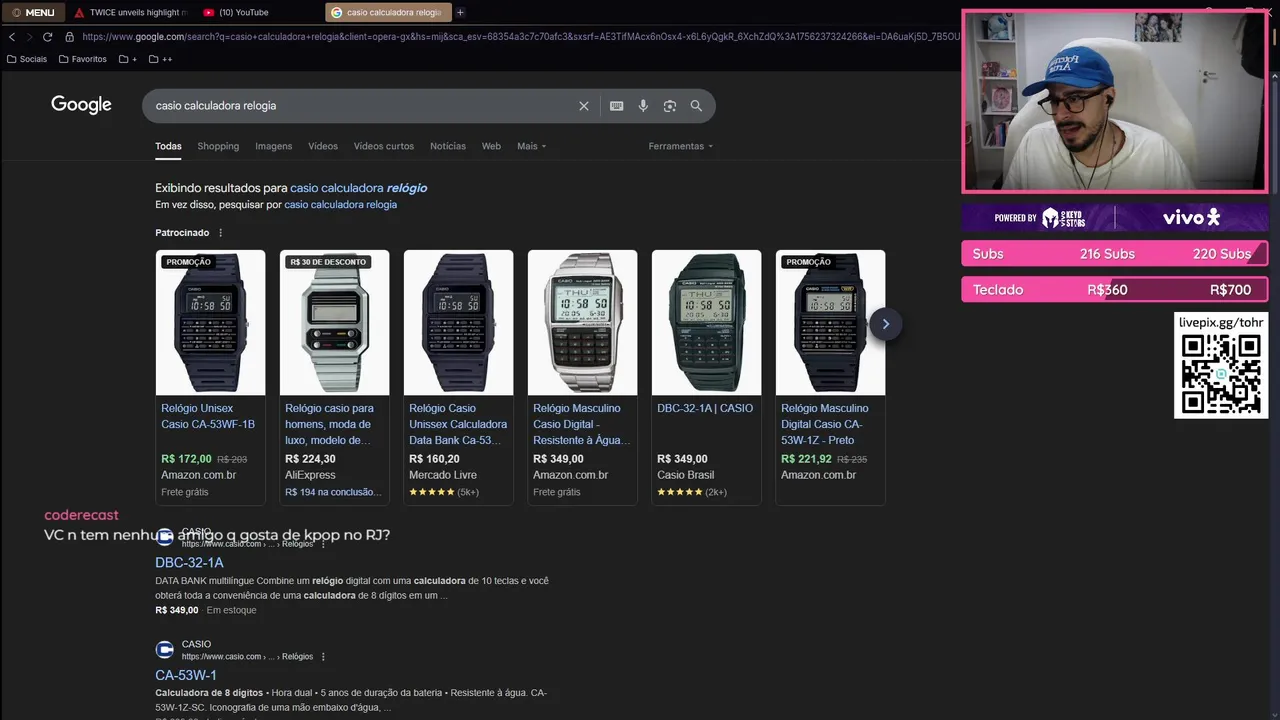Select the Todas results tab

(168, 146)
